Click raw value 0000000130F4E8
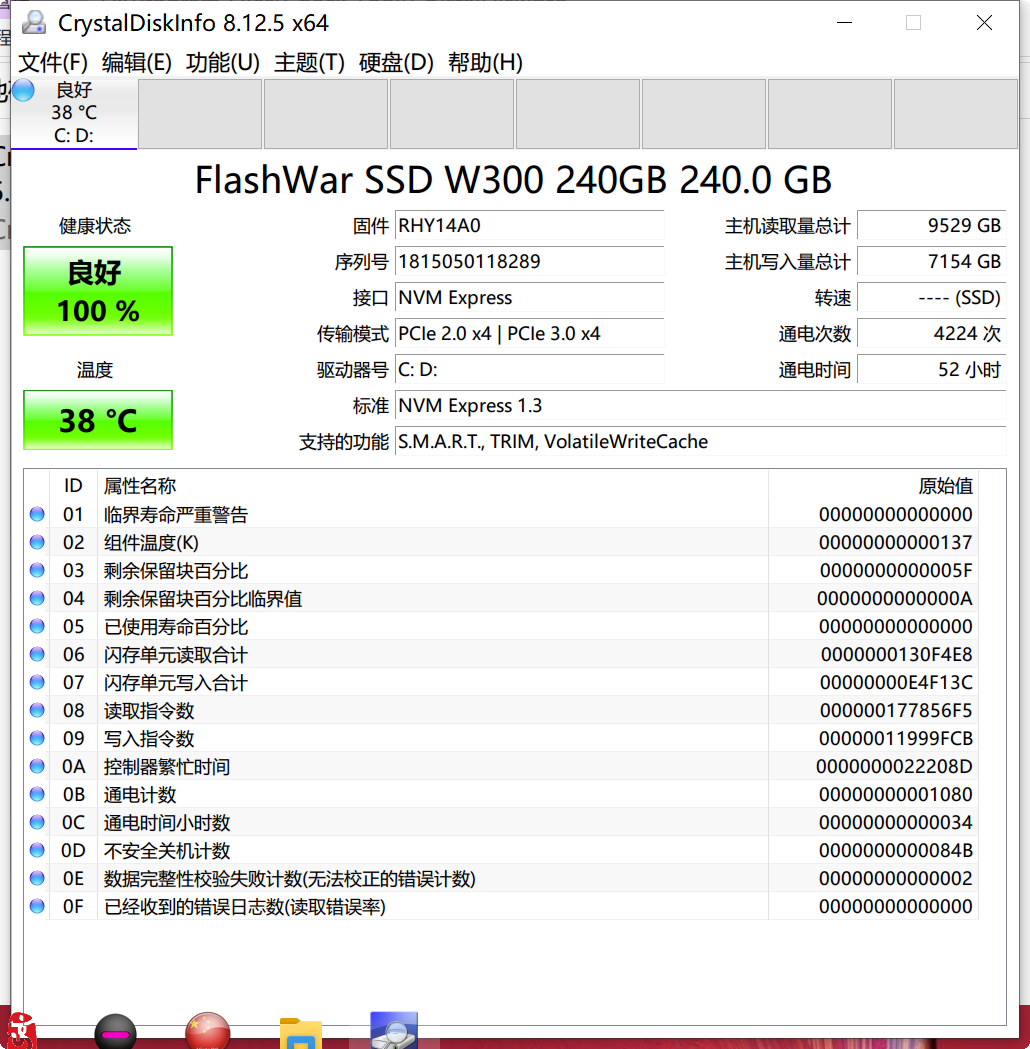 coord(896,654)
